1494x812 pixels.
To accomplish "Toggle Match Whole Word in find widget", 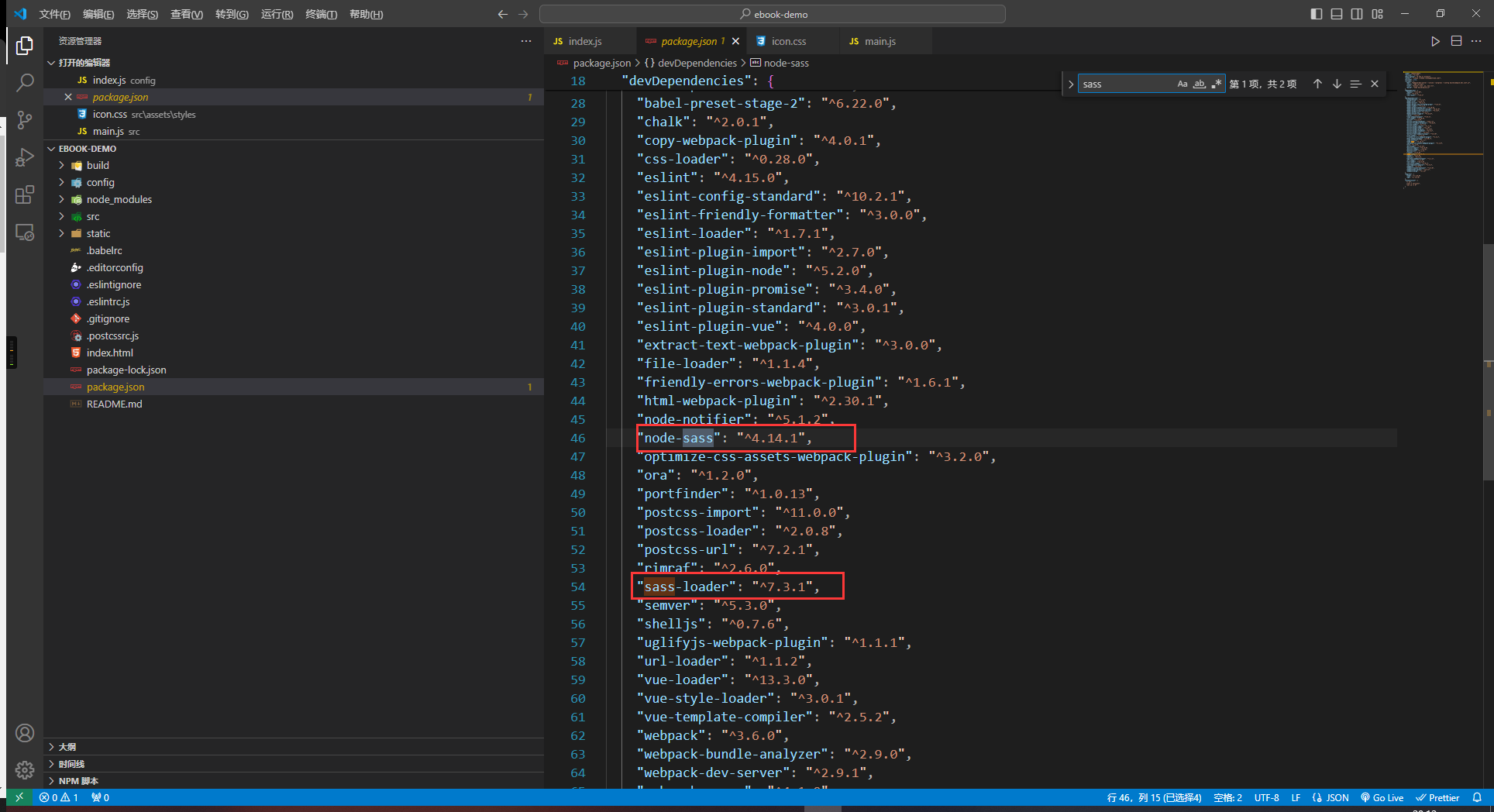I will (1200, 84).
